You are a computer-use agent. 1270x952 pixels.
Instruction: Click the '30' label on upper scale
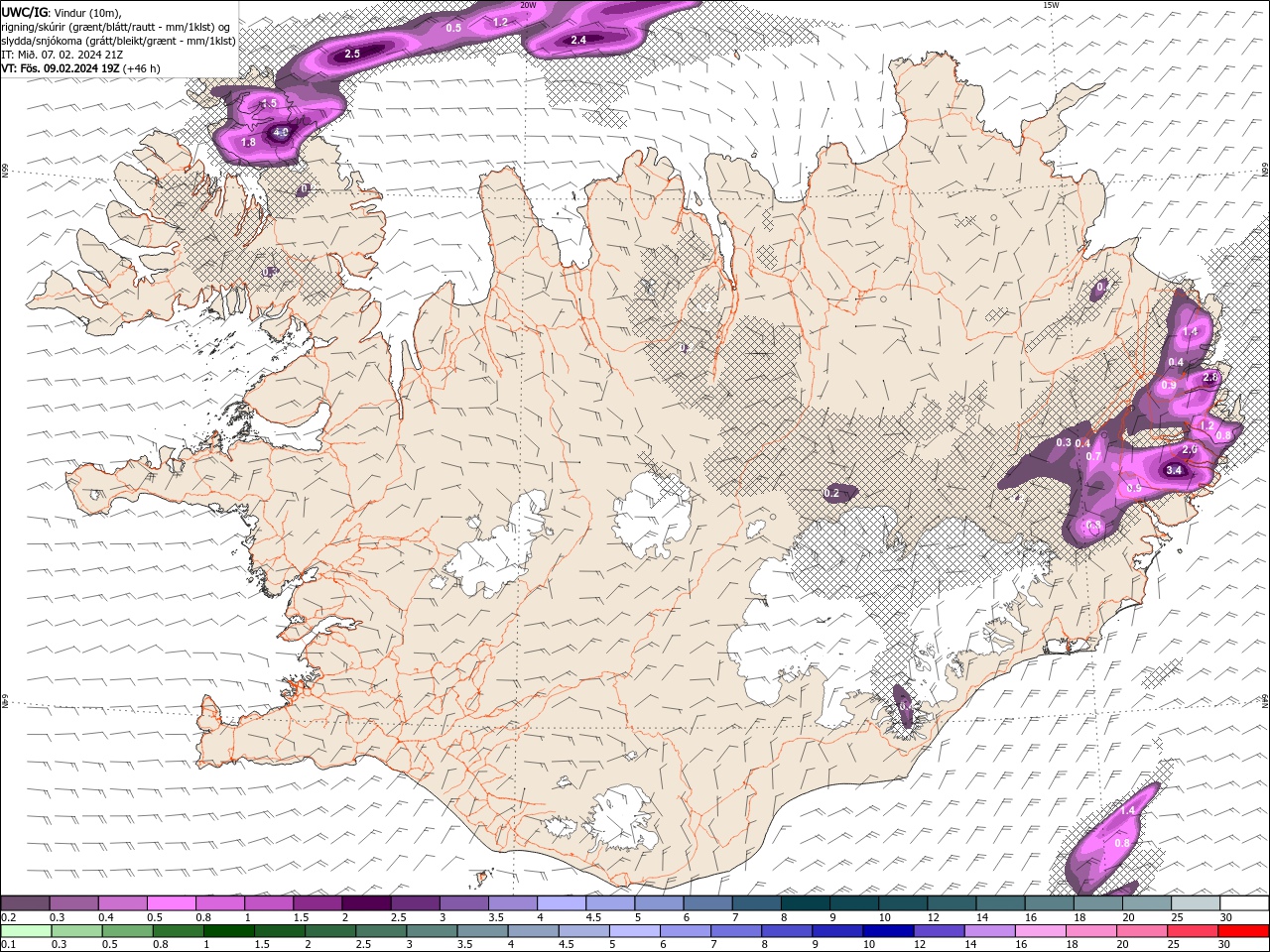tap(1227, 917)
